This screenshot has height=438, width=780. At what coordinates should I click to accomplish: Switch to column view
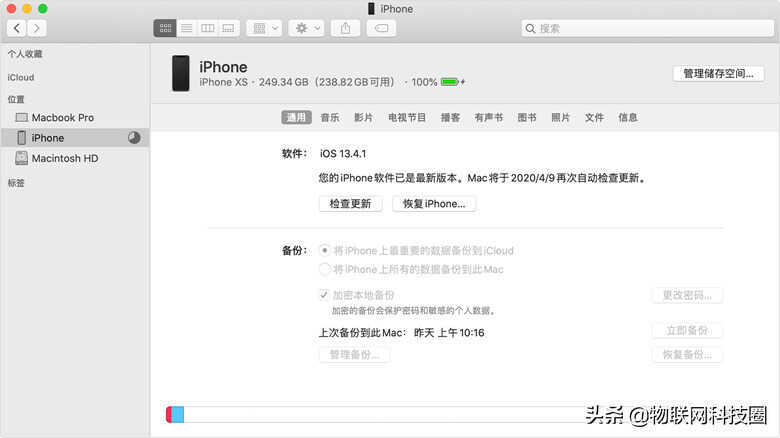pyautogui.click(x=207, y=28)
